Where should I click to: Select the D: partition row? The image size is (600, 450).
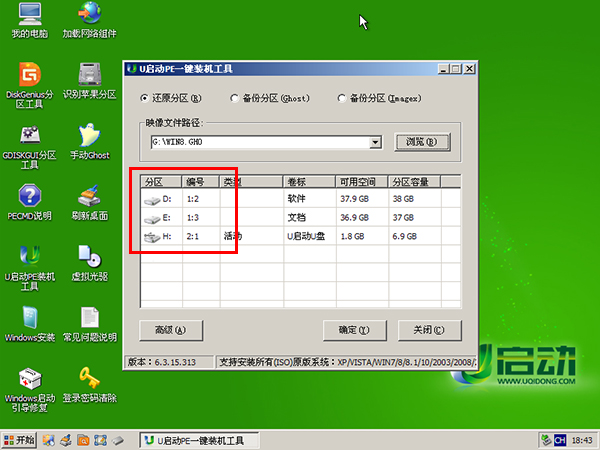[x=300, y=199]
